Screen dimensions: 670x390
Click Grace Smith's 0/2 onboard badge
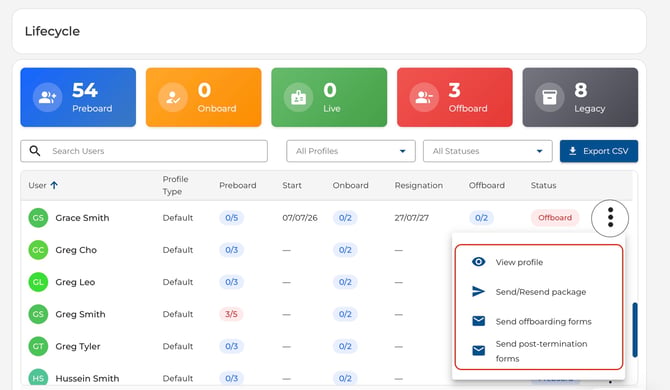tap(345, 218)
